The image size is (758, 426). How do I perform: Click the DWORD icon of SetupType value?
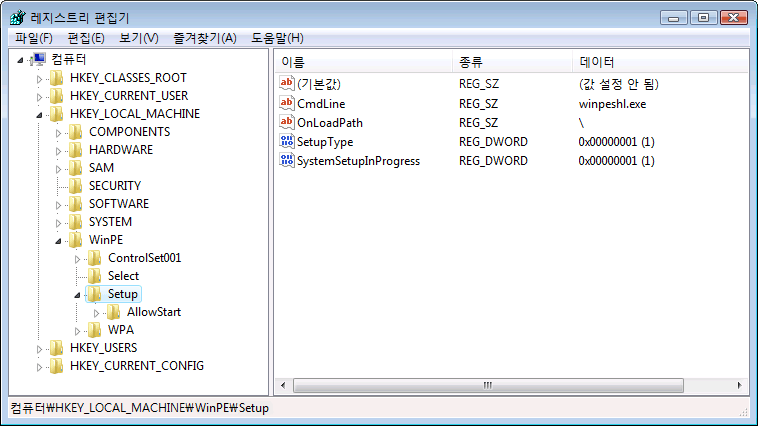[287, 141]
